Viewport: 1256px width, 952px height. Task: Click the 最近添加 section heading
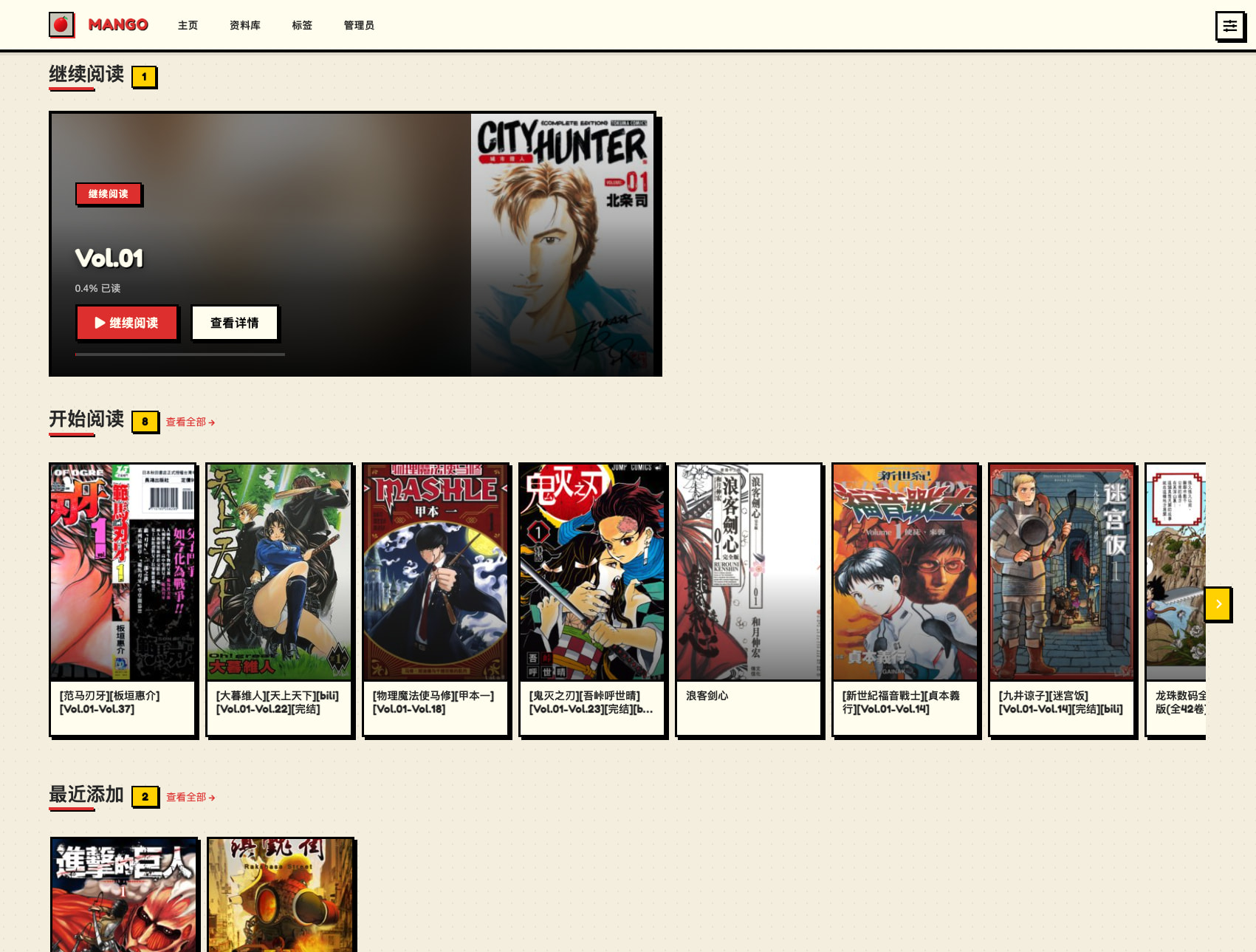pyautogui.click(x=86, y=795)
